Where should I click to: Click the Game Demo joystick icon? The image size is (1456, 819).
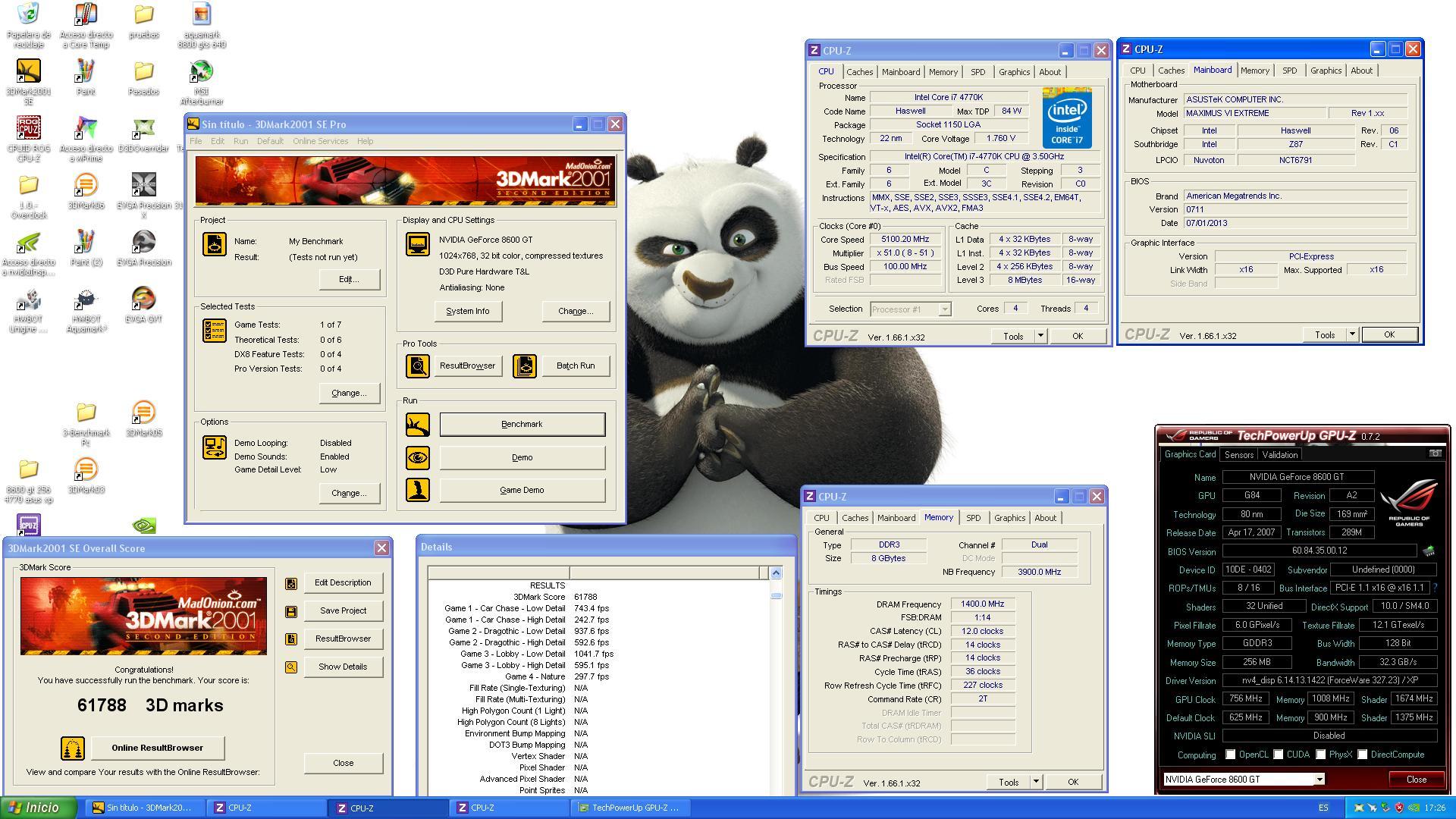(x=417, y=490)
